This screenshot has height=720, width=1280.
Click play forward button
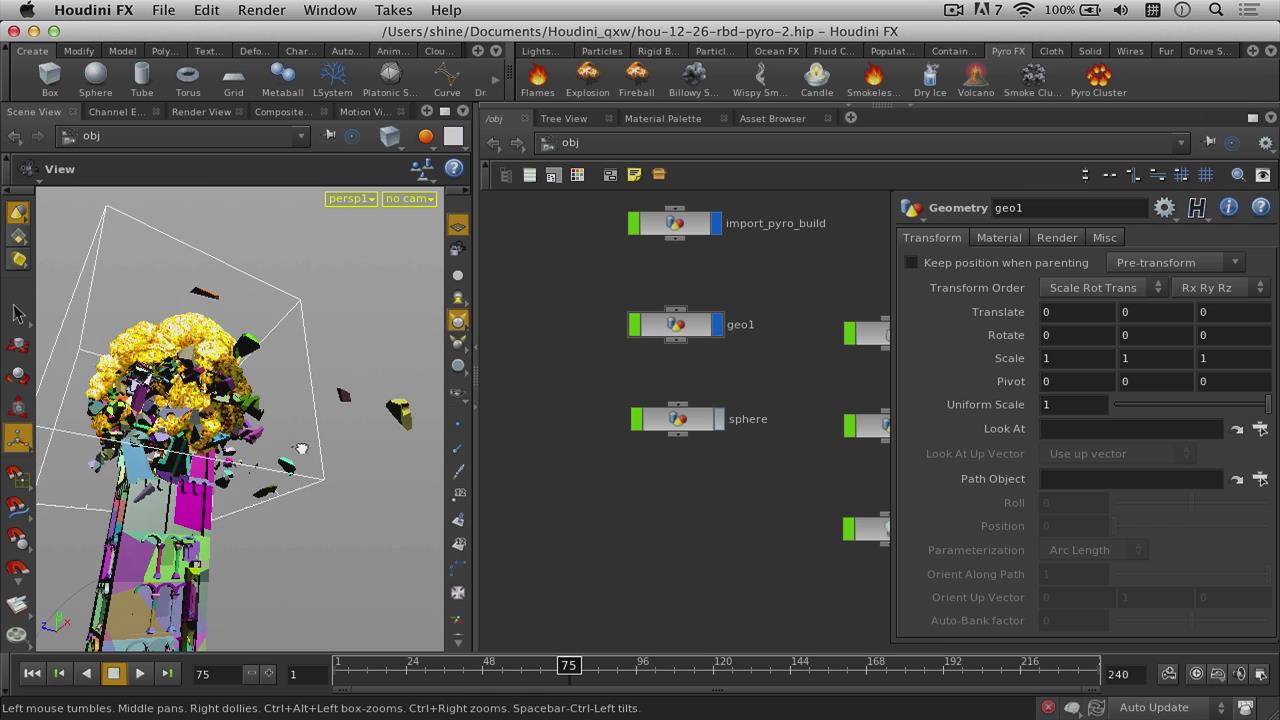coord(140,674)
